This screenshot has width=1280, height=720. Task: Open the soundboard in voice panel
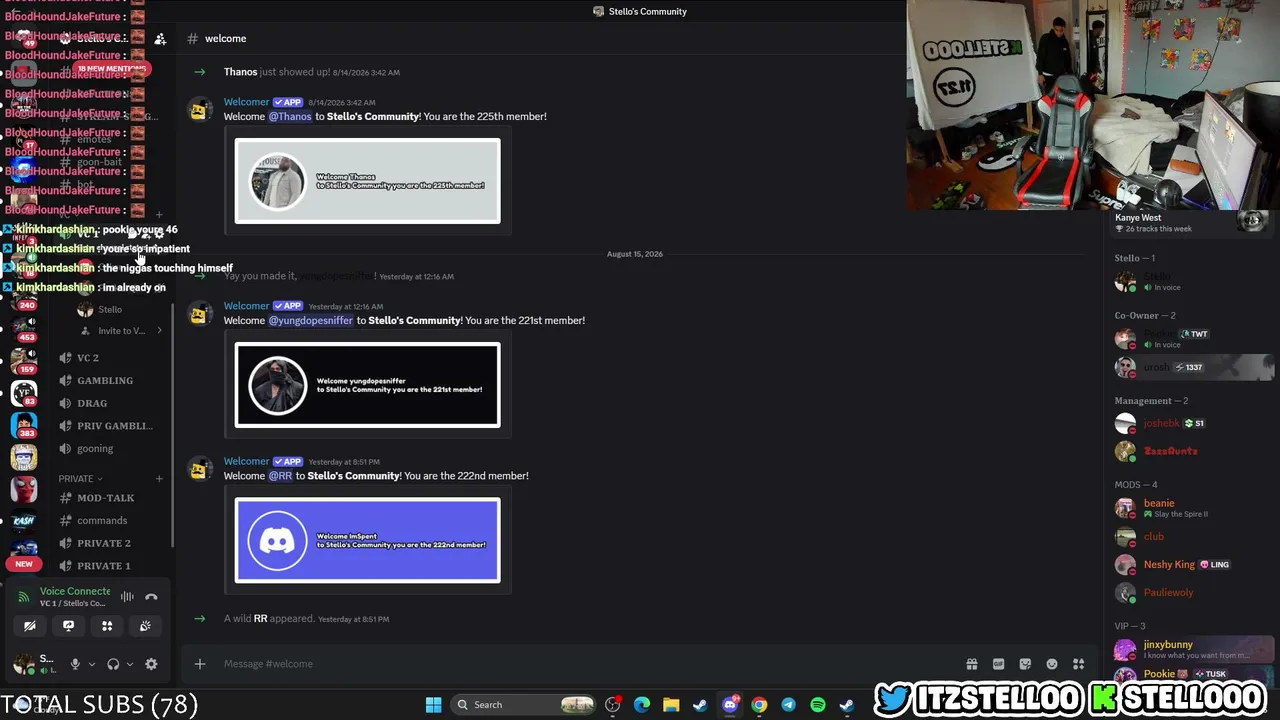click(145, 626)
